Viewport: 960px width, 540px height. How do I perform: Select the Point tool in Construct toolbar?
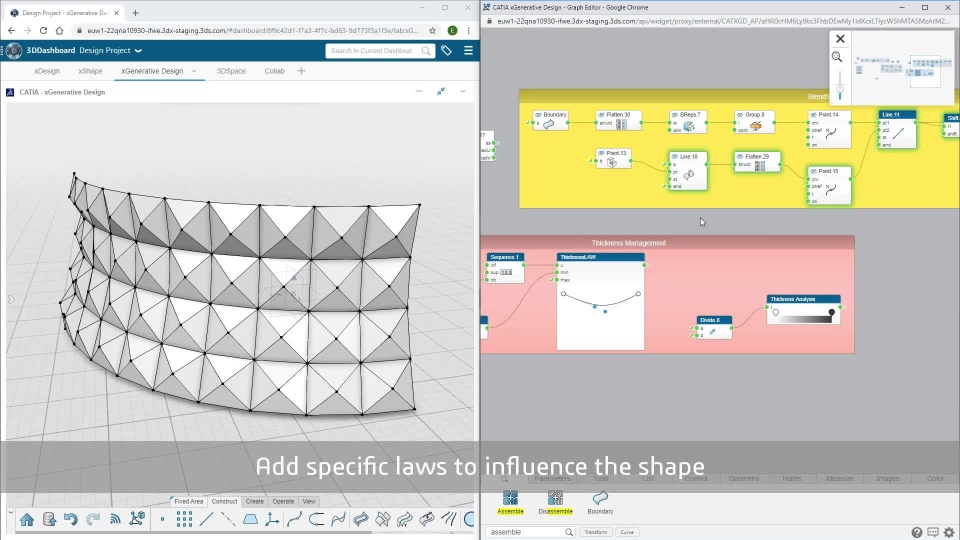[162, 520]
